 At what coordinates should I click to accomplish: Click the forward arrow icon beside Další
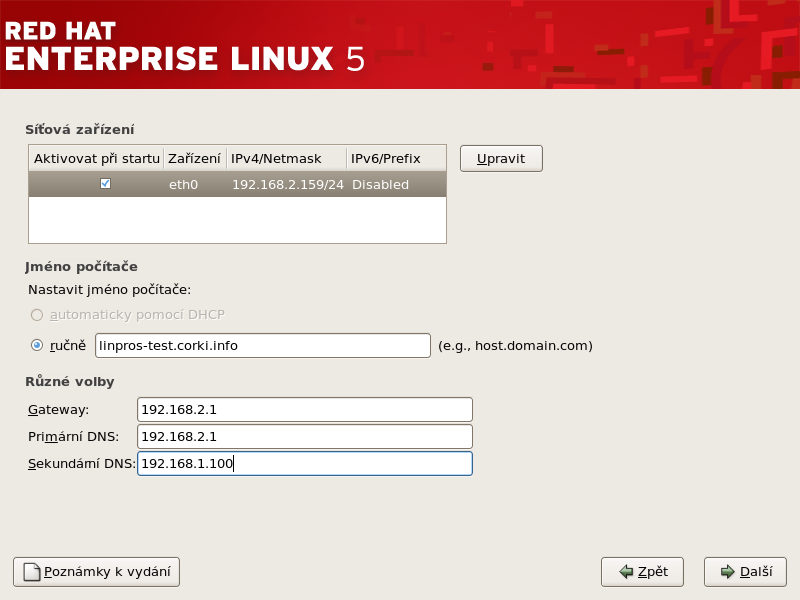tap(727, 572)
